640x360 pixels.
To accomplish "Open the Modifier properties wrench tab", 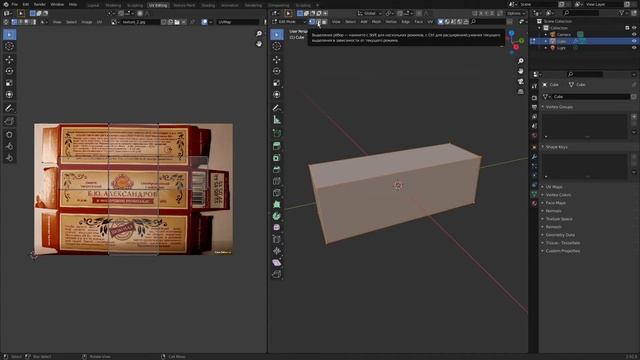I will (534, 157).
